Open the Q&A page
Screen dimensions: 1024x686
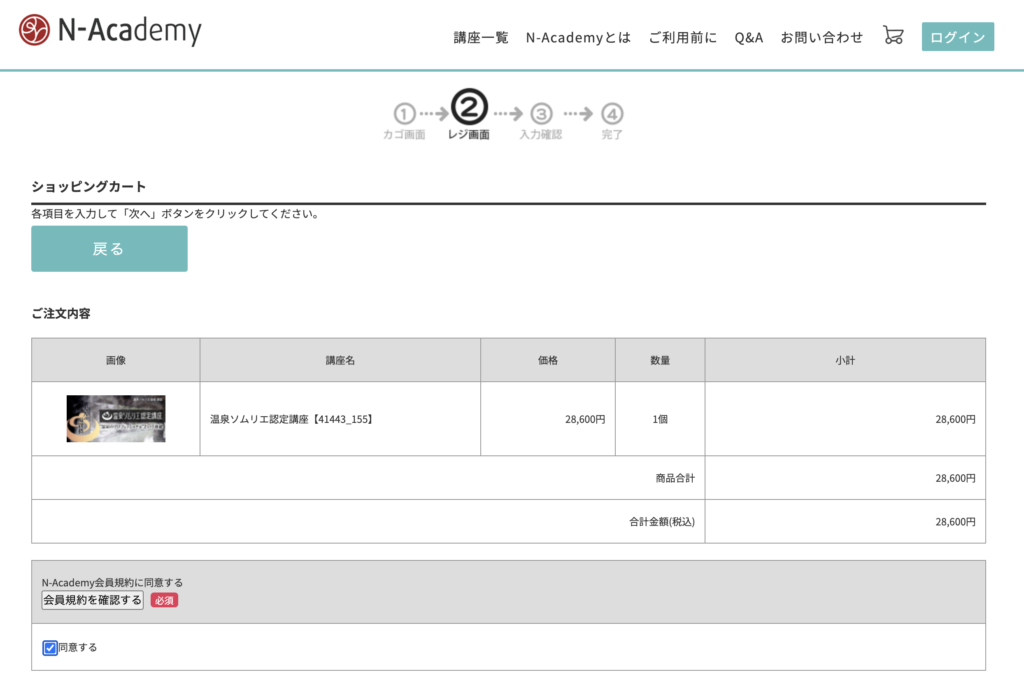(748, 38)
